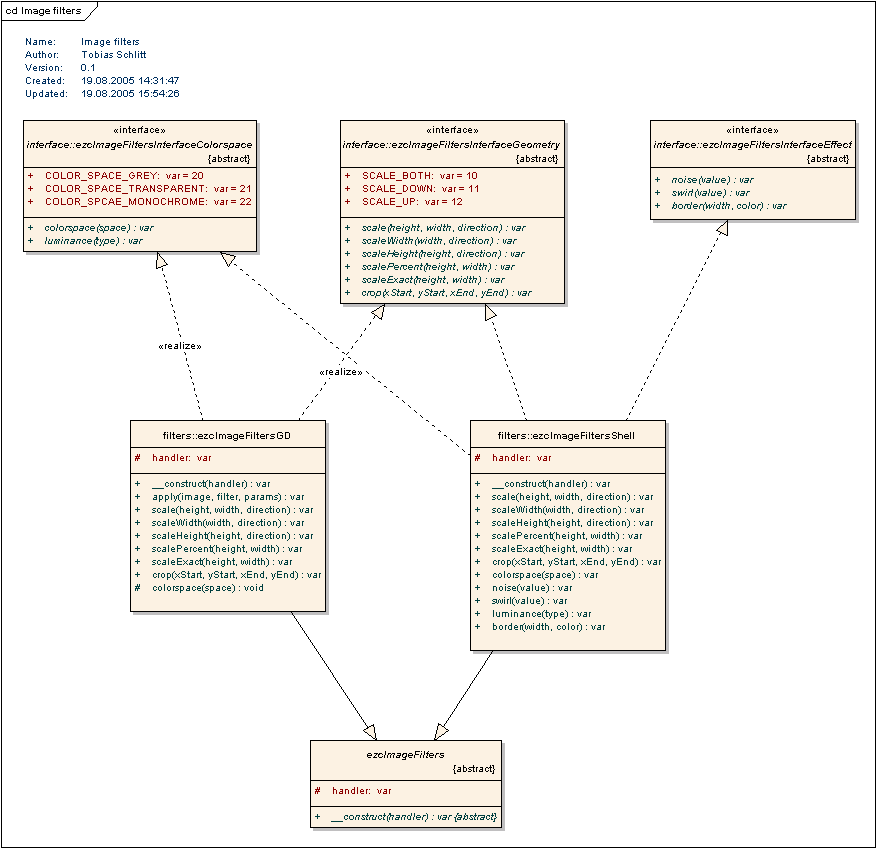Screen dimensions: 876x848
Task: Click the author name Tobias Schlitt
Action: [113, 55]
